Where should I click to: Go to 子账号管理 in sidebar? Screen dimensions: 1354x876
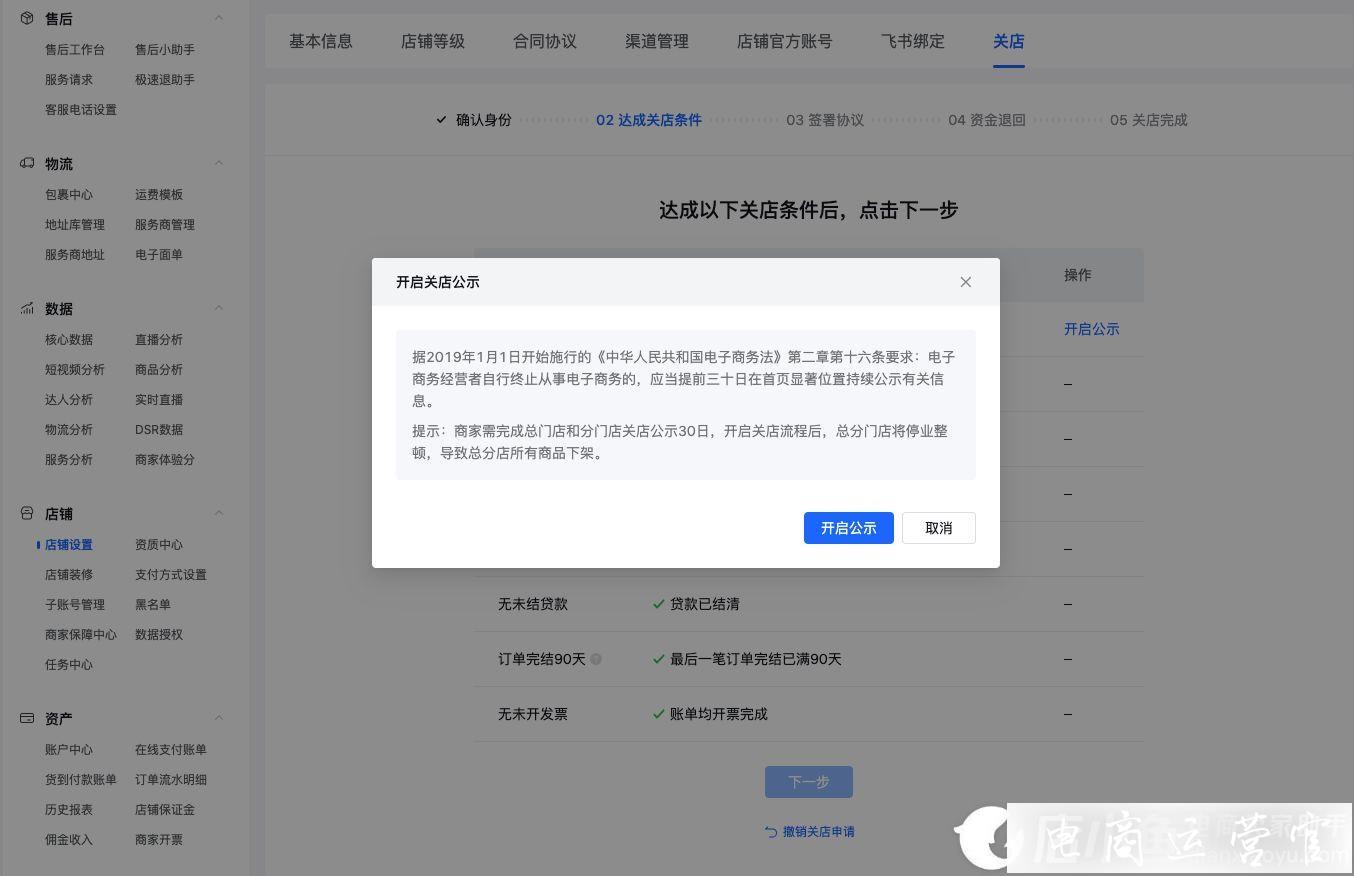coord(75,604)
